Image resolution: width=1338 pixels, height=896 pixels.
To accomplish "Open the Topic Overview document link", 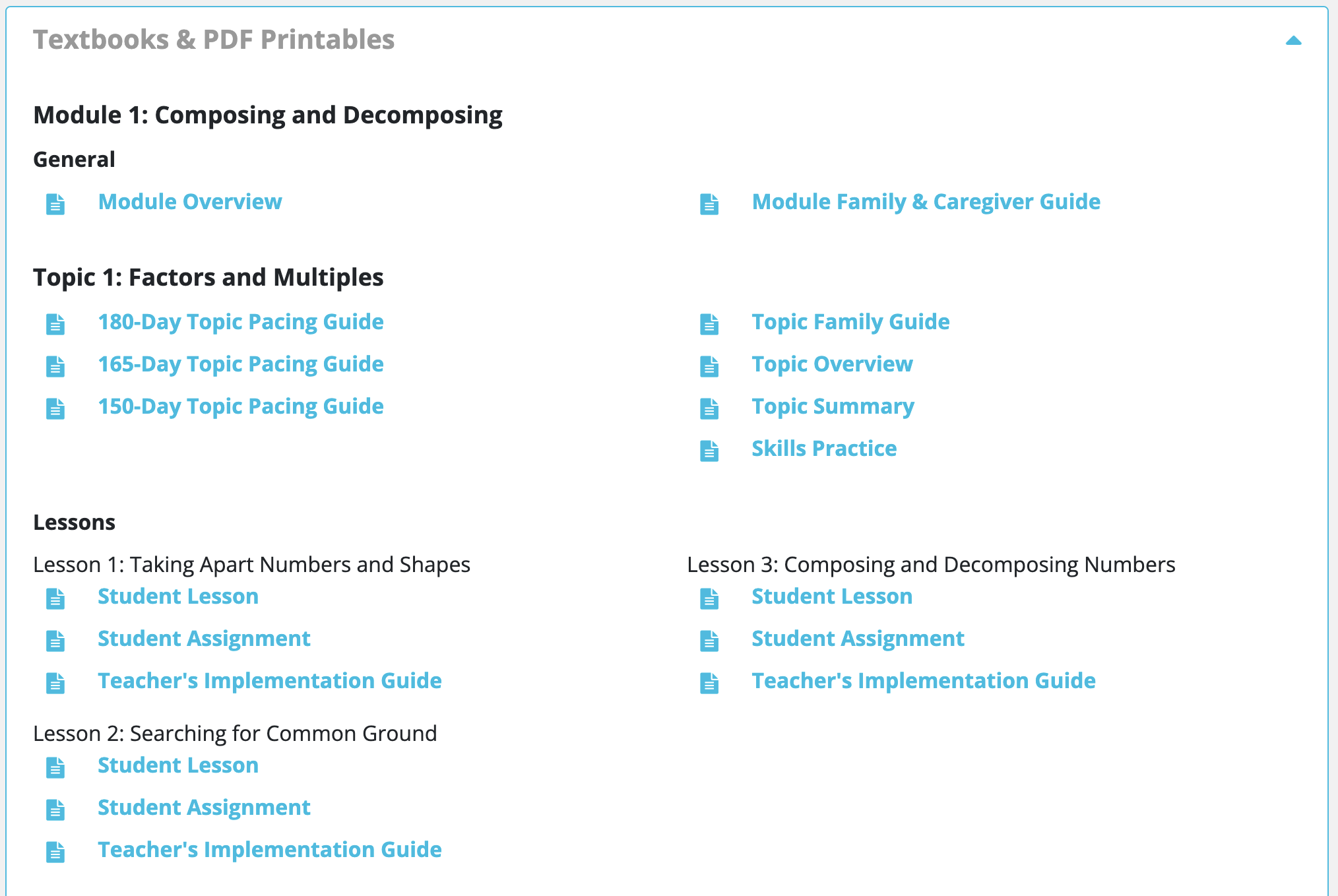I will 832,364.
